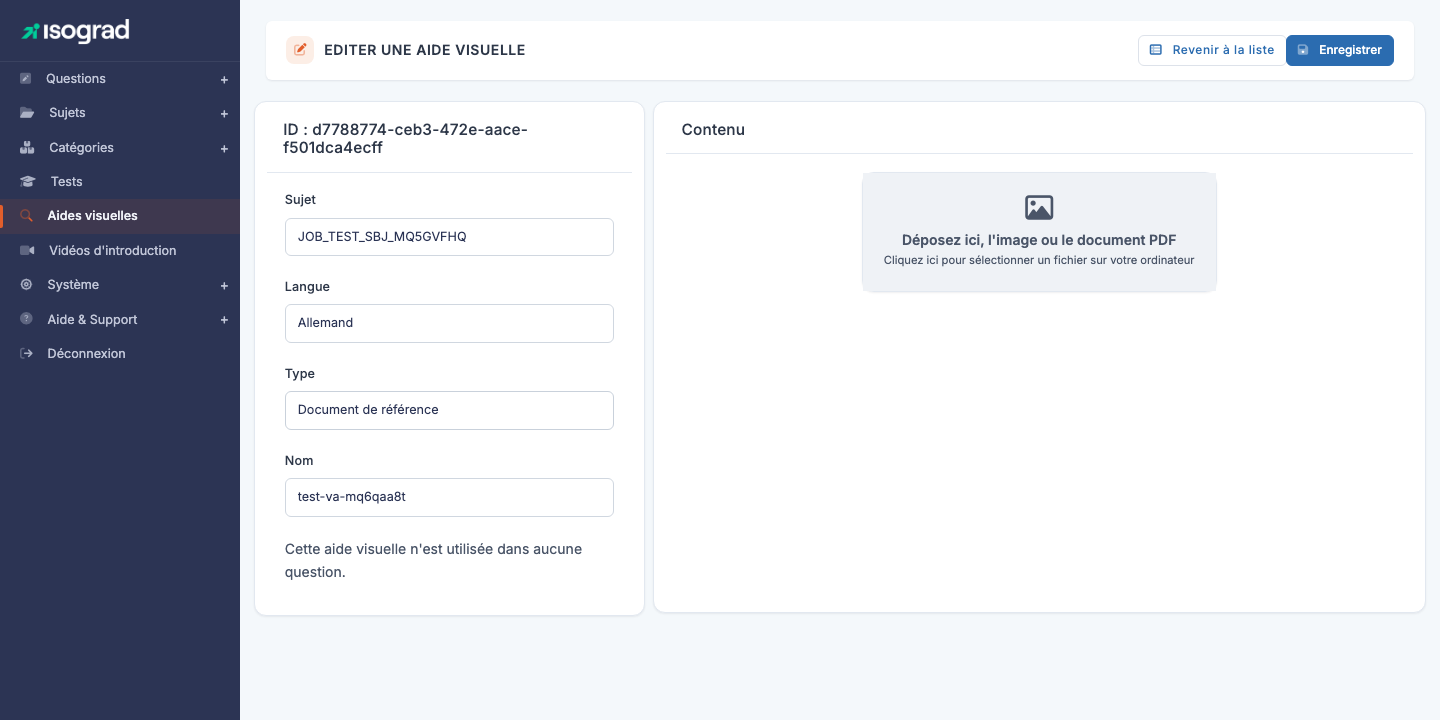Image resolution: width=1440 pixels, height=720 pixels.
Task: Expand the Aide & Support submenu plus
Action: click(224, 320)
